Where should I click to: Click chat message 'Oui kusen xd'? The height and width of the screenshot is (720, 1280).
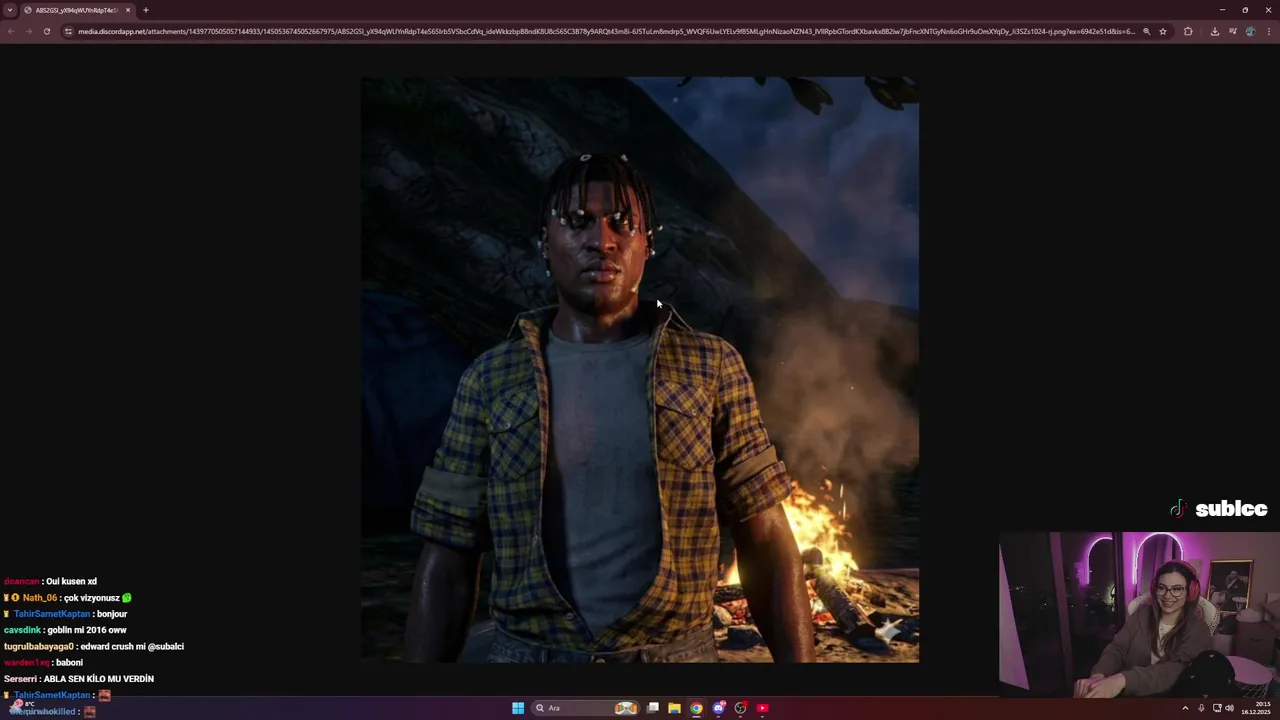pyautogui.click(x=71, y=582)
